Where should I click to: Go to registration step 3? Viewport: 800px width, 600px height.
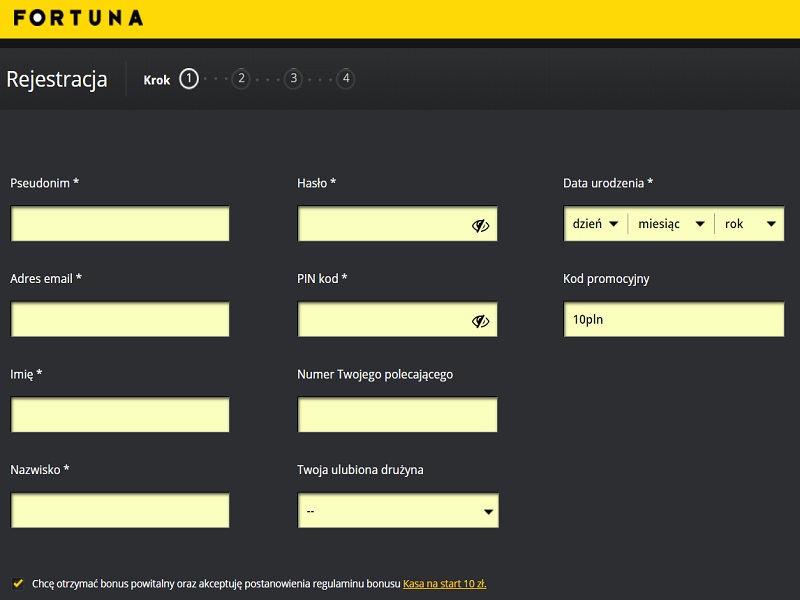click(293, 79)
